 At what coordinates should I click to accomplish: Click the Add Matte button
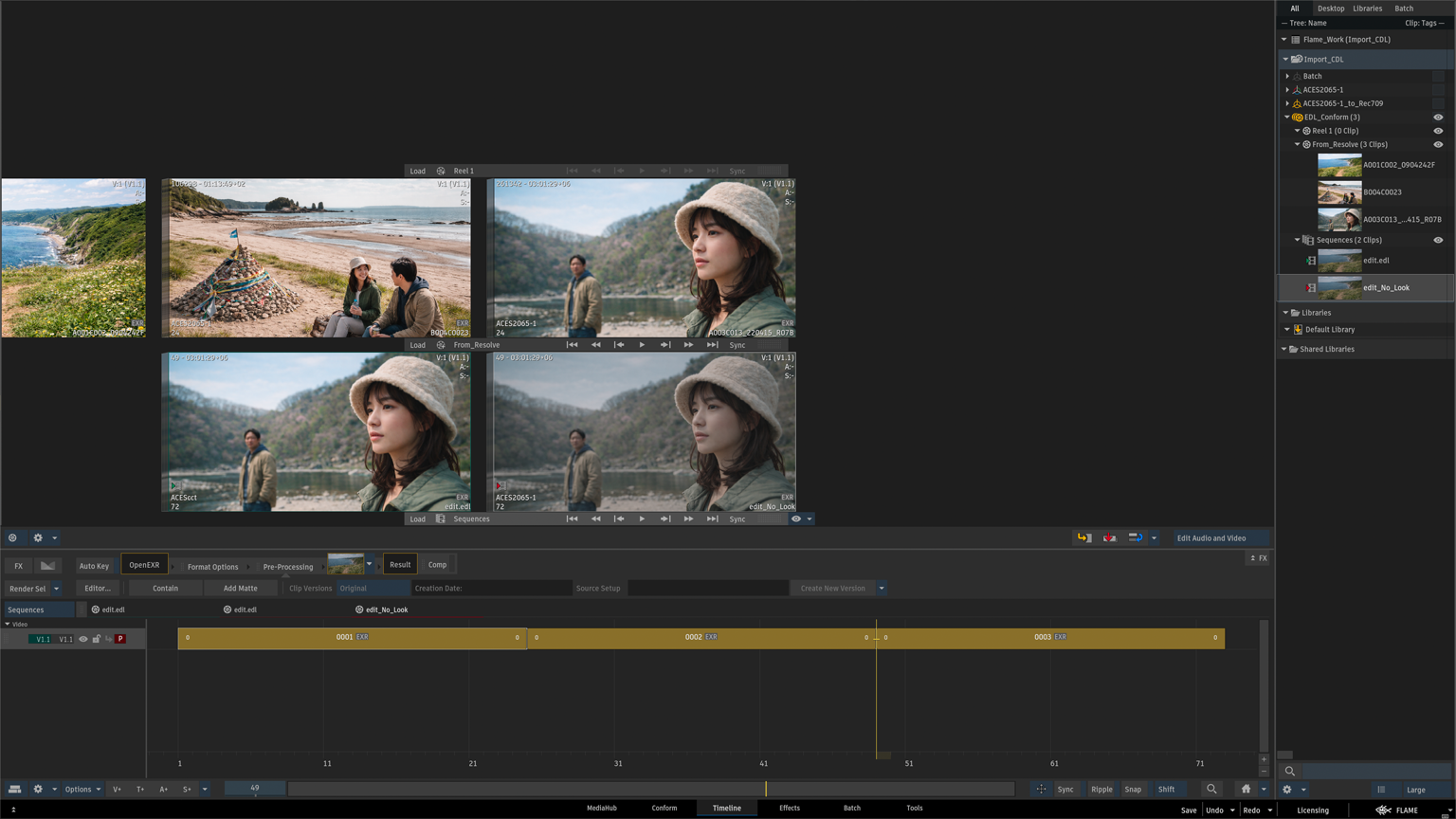coord(240,588)
